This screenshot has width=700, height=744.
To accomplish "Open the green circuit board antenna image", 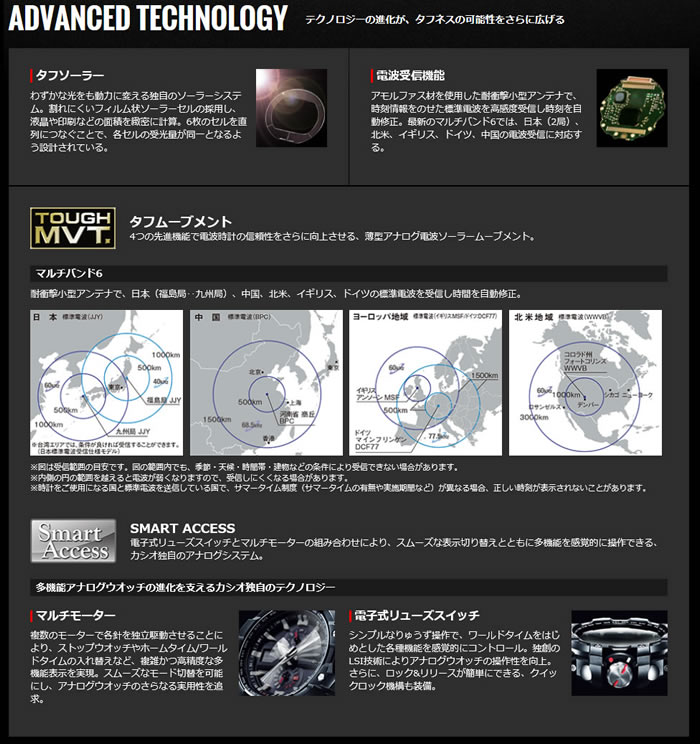I will pyautogui.click(x=632, y=108).
